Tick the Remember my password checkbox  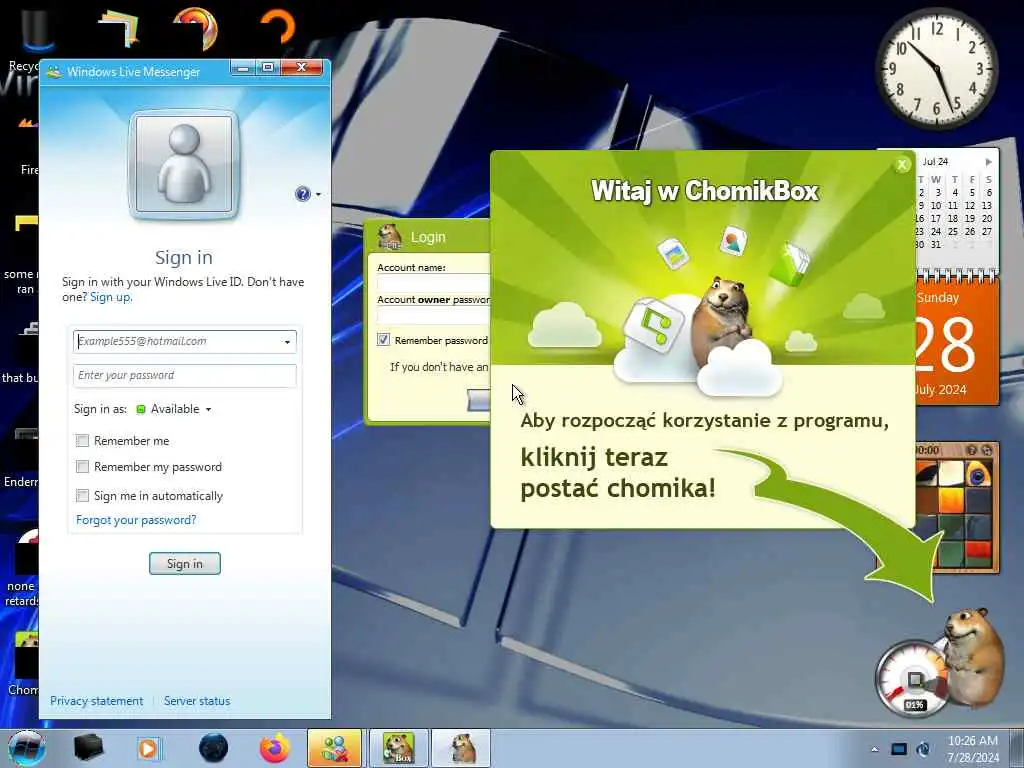pyautogui.click(x=82, y=467)
